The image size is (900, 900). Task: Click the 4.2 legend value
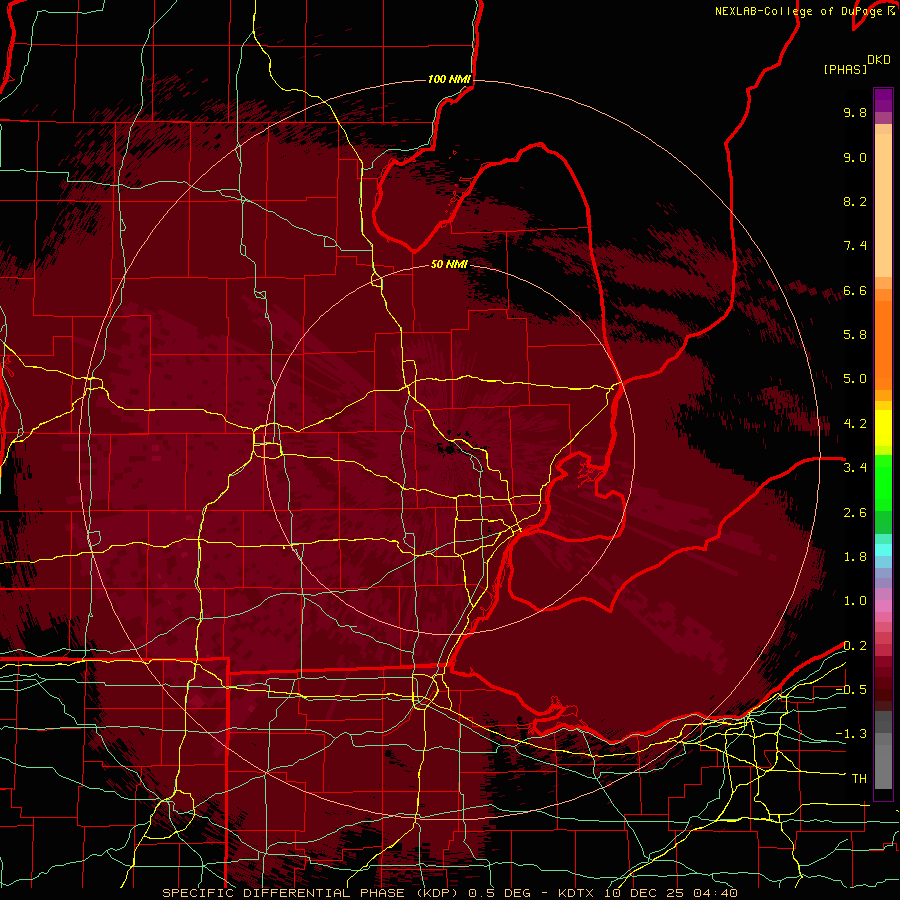pyautogui.click(x=855, y=424)
